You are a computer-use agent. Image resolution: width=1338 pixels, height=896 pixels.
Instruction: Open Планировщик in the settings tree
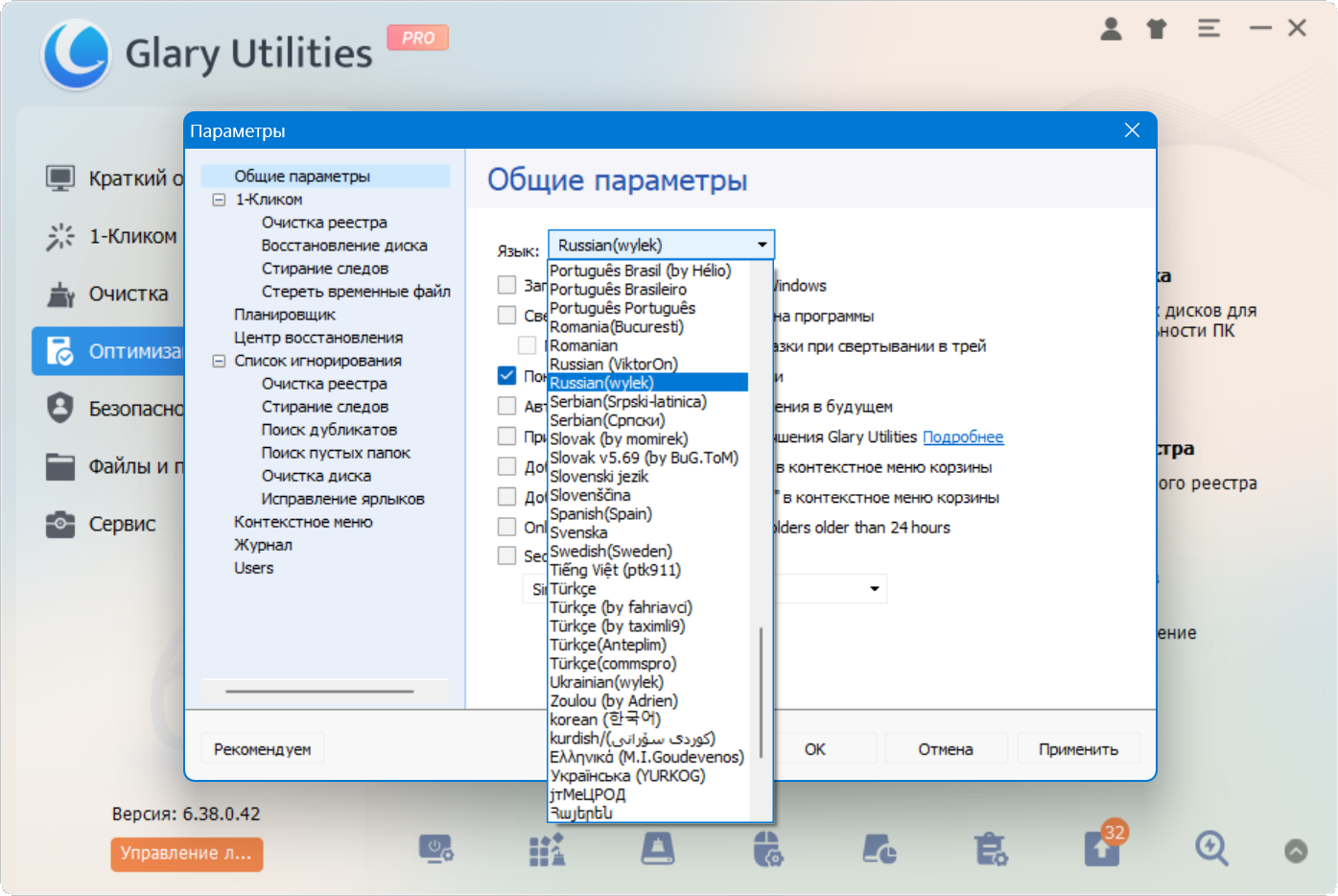[x=285, y=315]
